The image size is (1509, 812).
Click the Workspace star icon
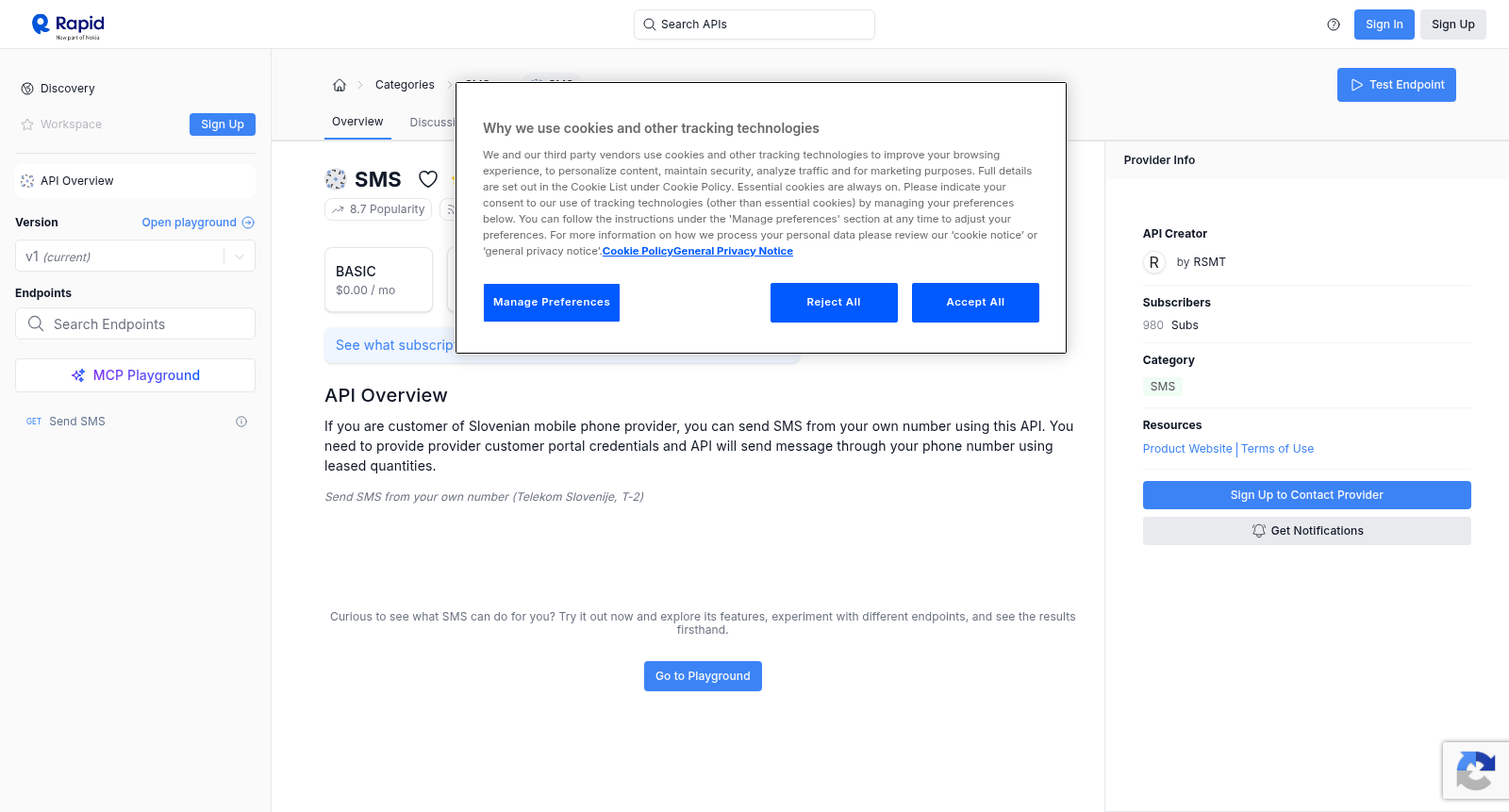coord(27,124)
